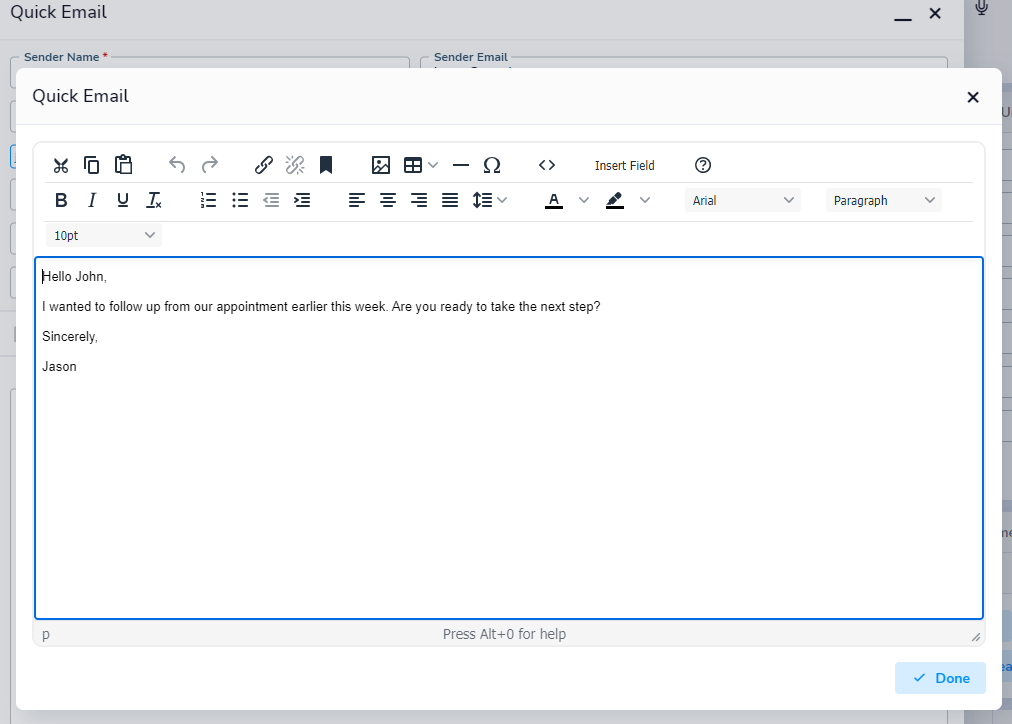Open the Paragraph format dropdown
1012x724 pixels.
point(884,201)
